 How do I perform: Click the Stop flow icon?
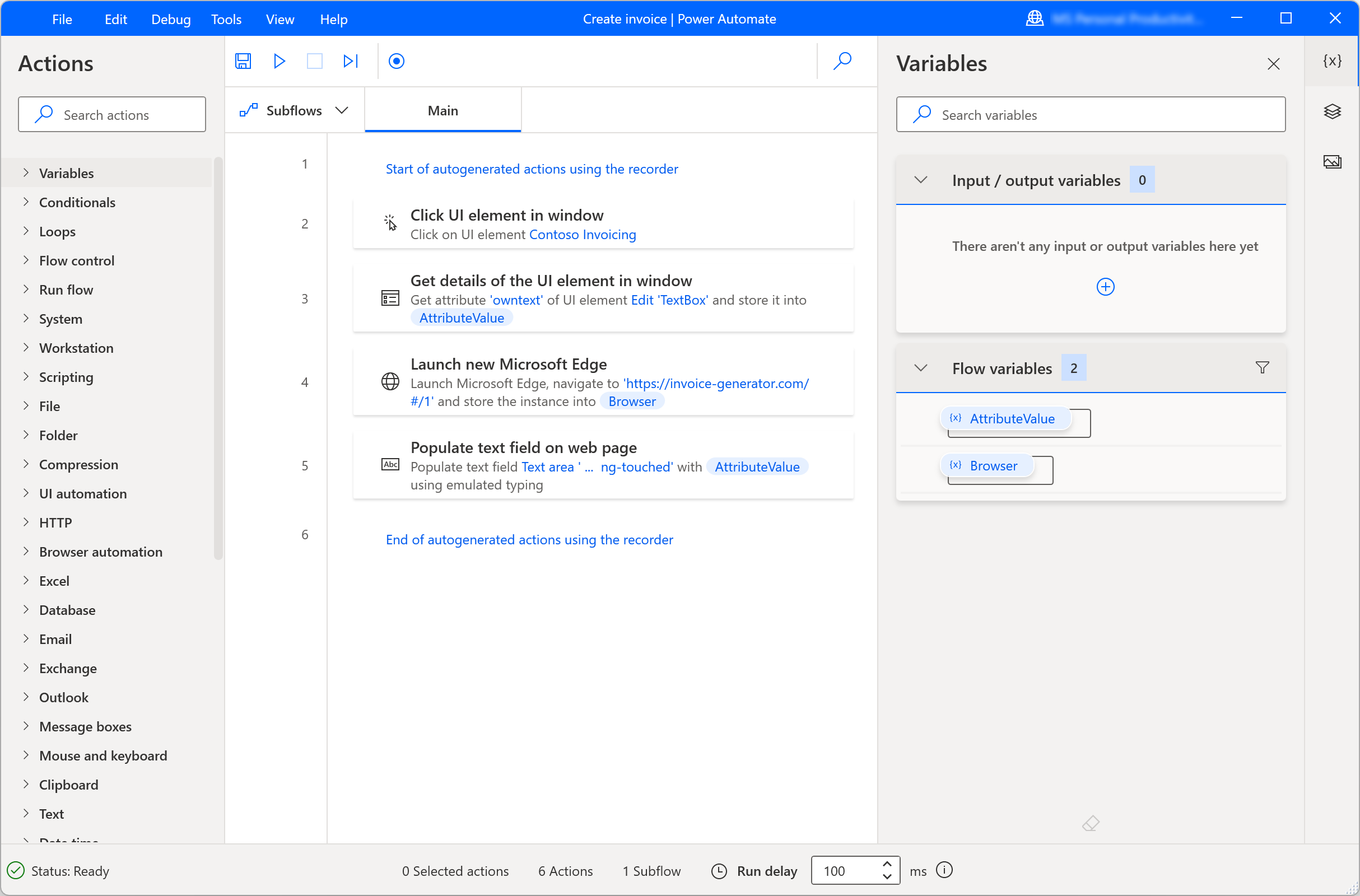tap(314, 61)
